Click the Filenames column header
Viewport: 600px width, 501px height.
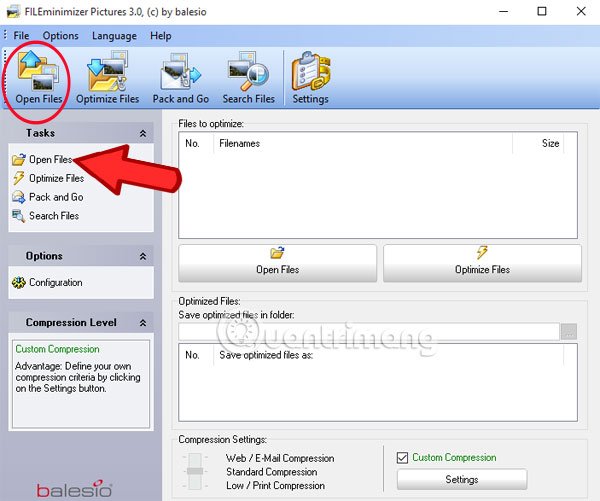[363, 144]
